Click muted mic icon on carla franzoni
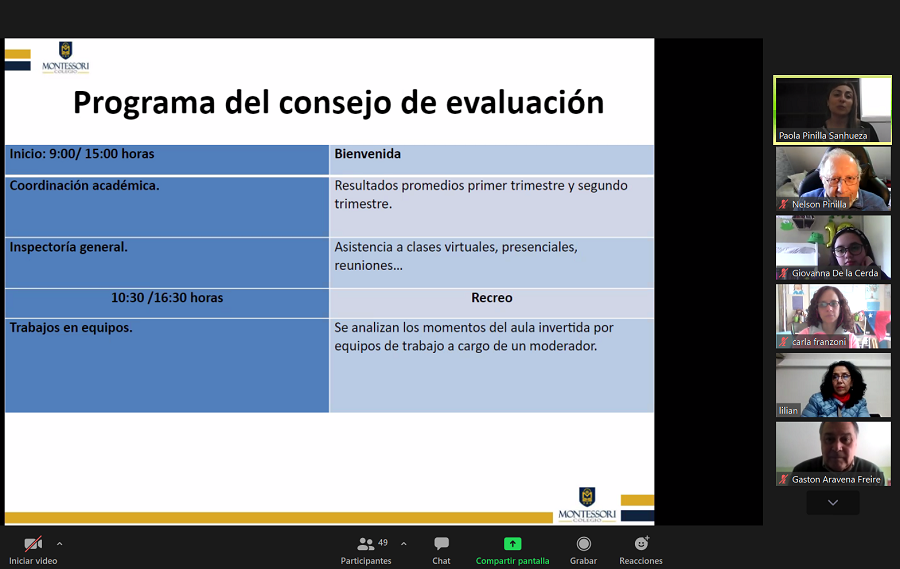This screenshot has height=569, width=900. [783, 342]
